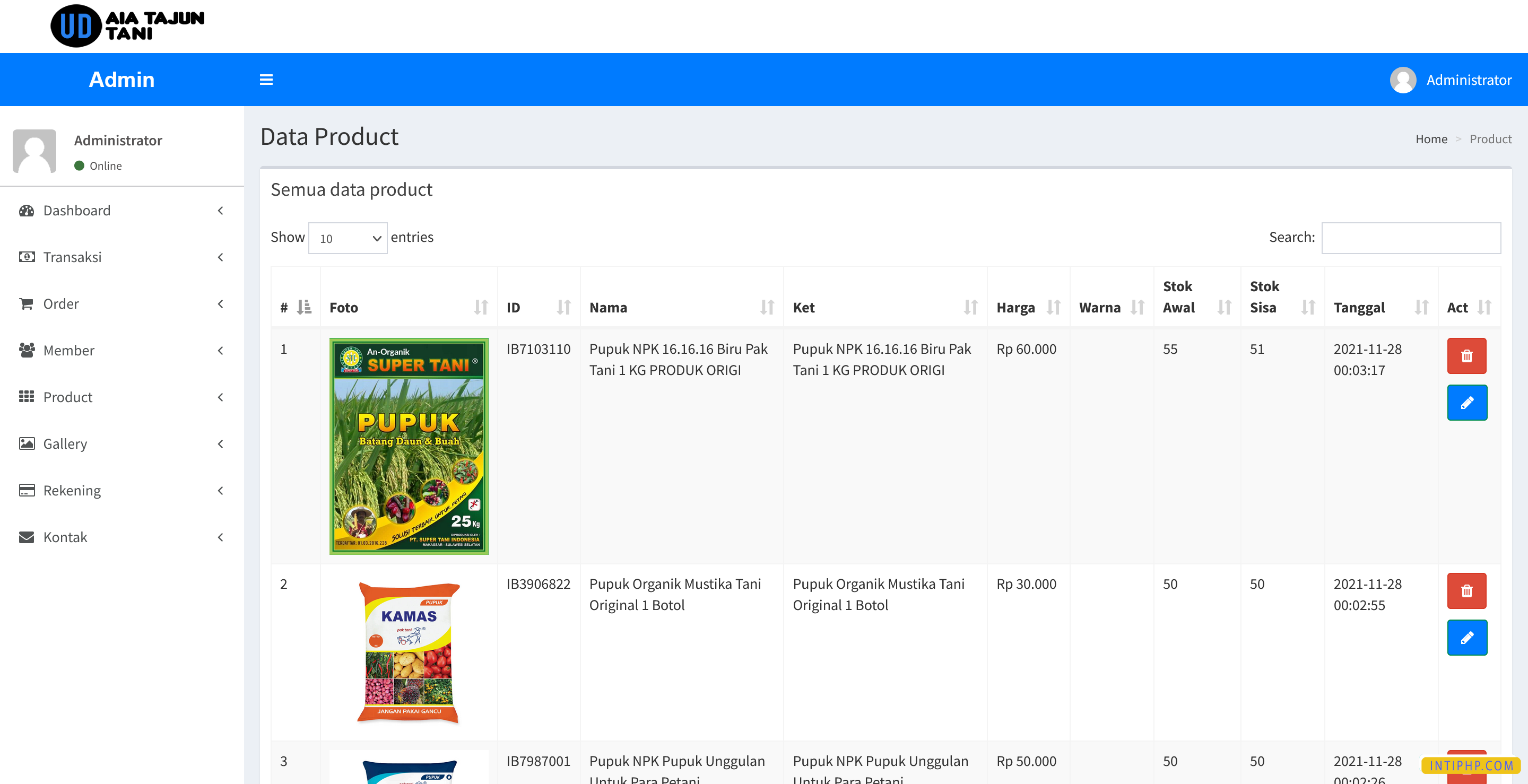Image resolution: width=1528 pixels, height=784 pixels.
Task: Open the Member users icon
Action: 26,351
